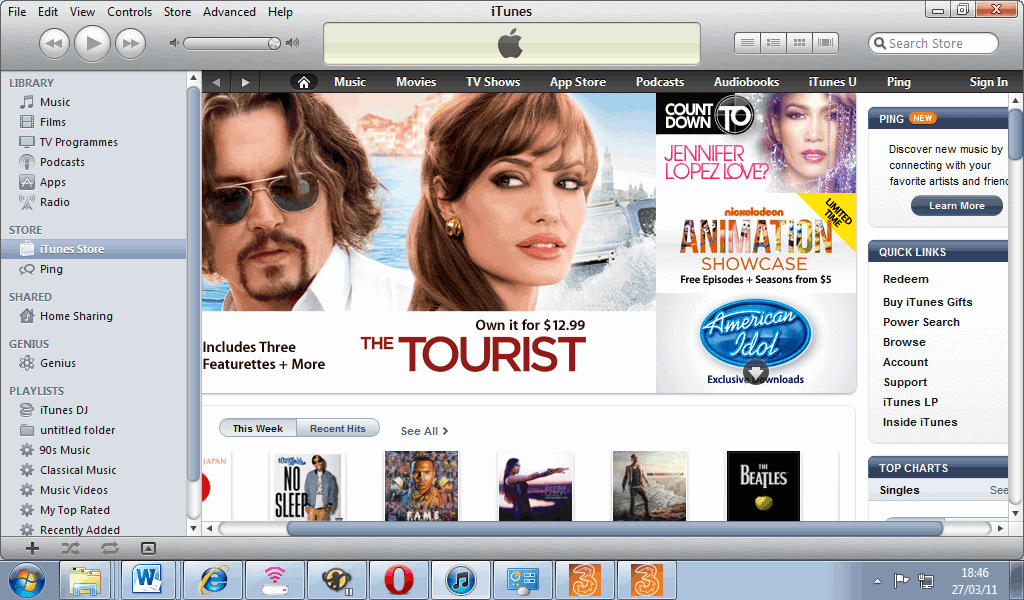Viewport: 1024px width, 600px height.
Task: Select TV Programmes in the sidebar
Action: [78, 142]
